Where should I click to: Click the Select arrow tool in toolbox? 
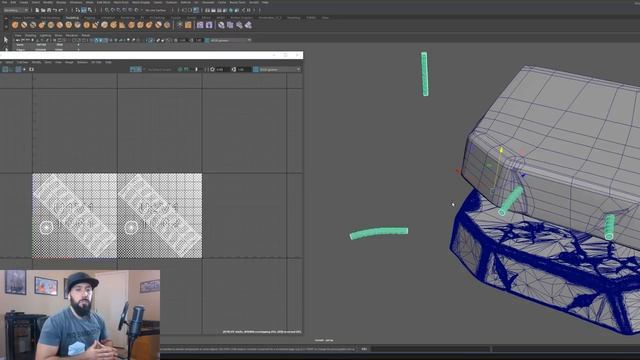(x=6, y=40)
